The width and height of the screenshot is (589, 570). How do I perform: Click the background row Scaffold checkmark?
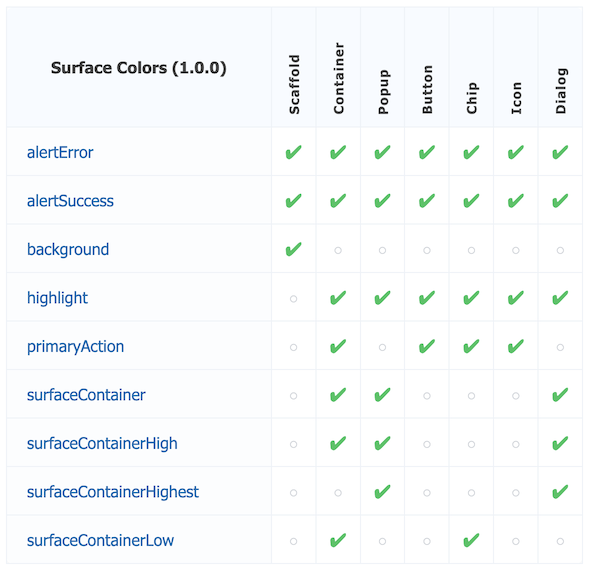293,249
